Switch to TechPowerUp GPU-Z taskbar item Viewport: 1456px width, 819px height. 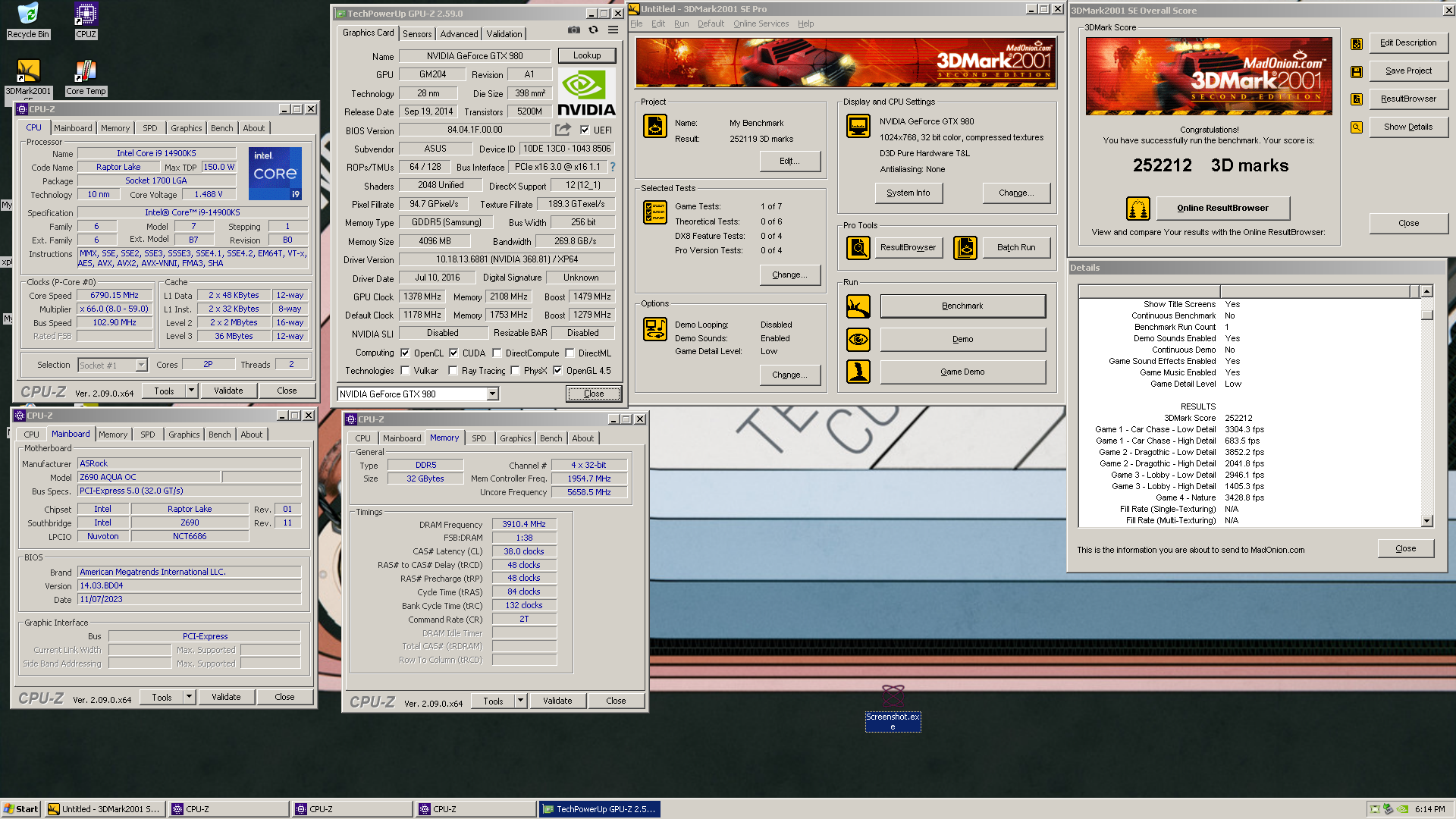599,809
